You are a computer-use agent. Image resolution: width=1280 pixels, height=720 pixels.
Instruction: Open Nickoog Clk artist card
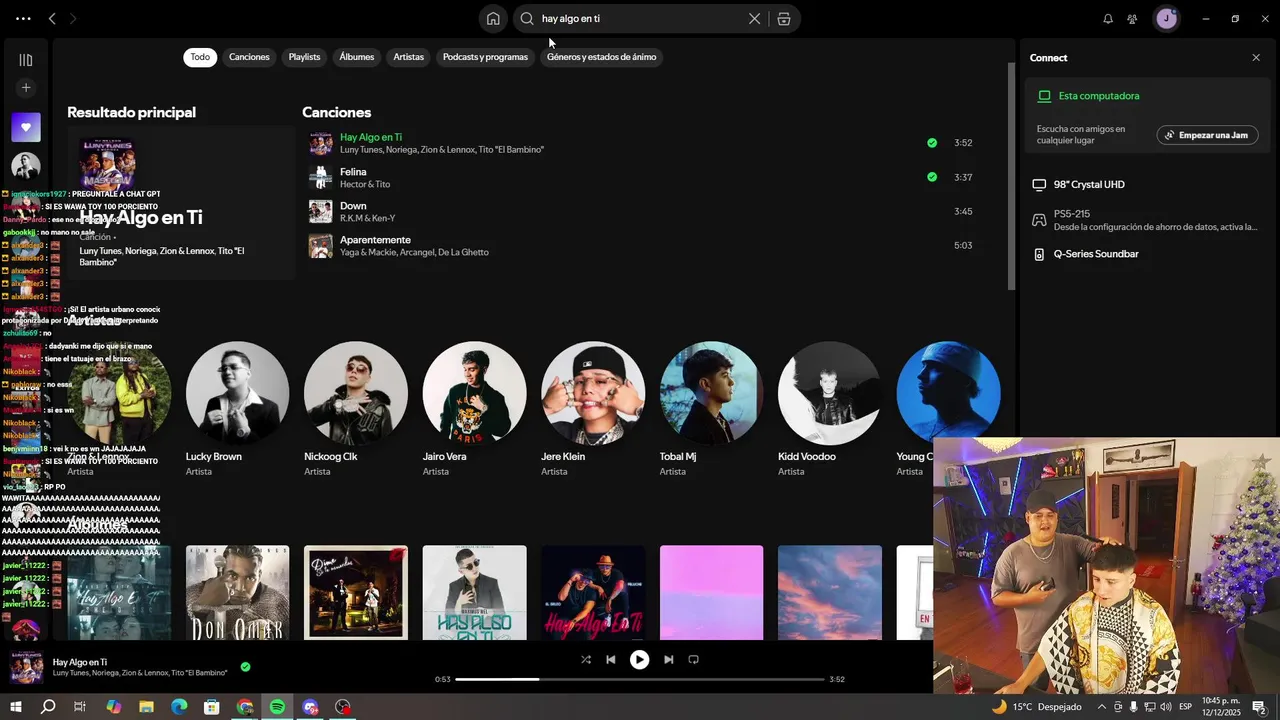coord(355,410)
